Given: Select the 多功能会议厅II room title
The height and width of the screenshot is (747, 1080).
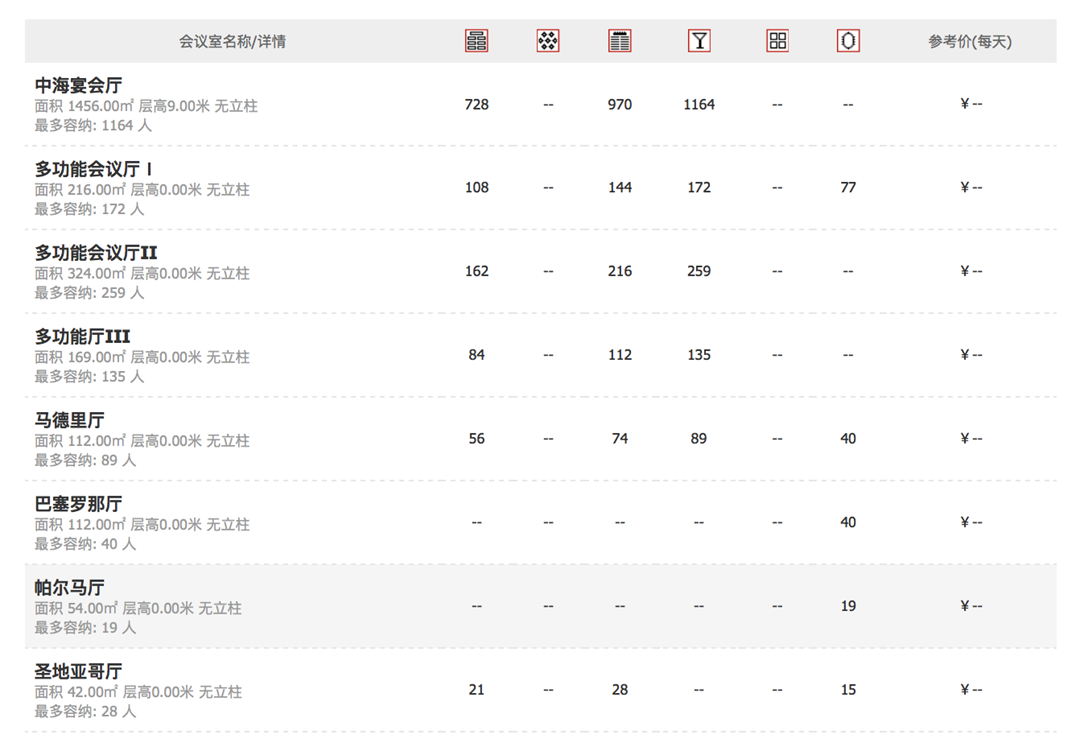Looking at the screenshot, I should [x=96, y=253].
